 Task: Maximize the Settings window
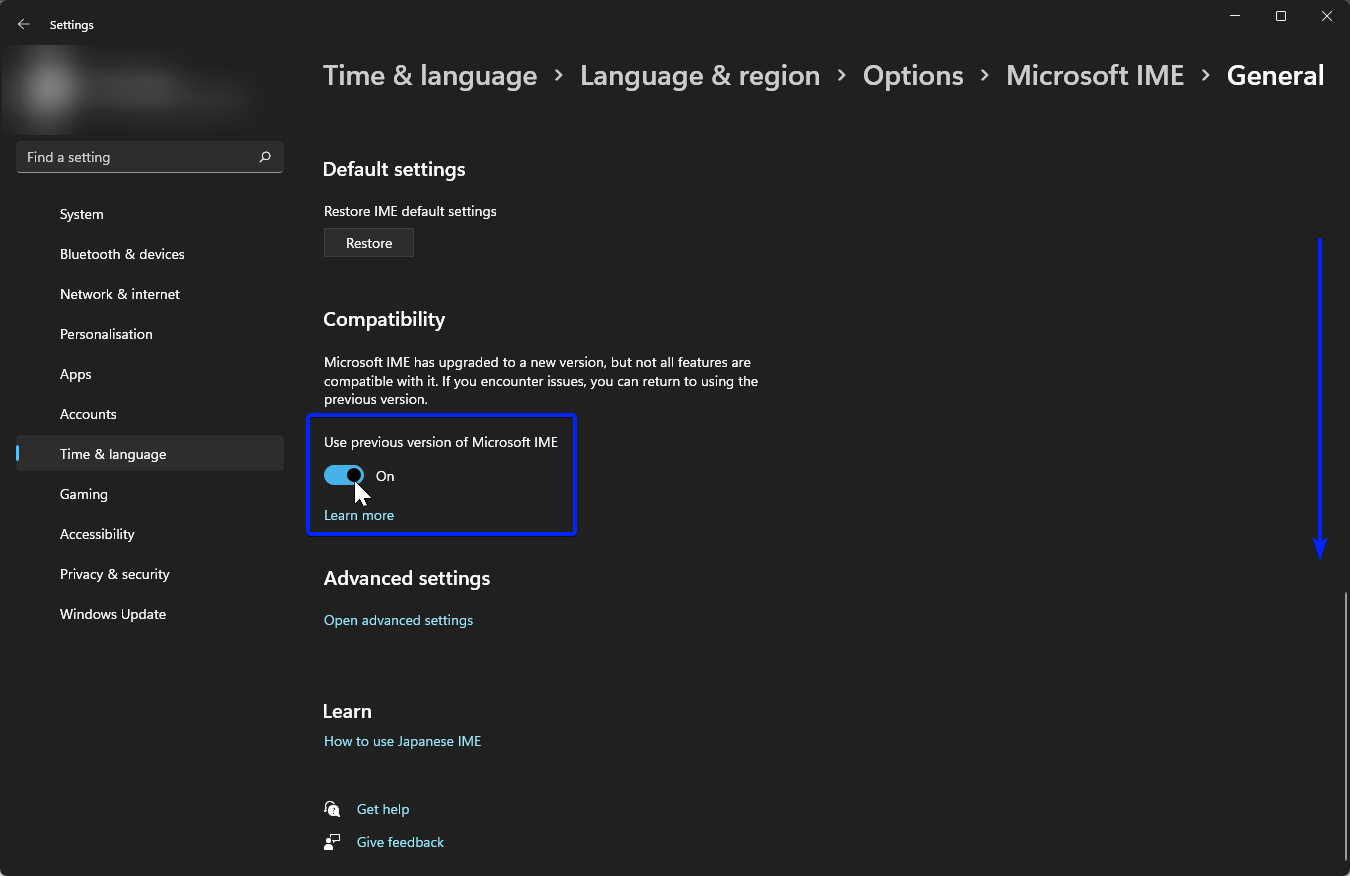(x=1281, y=16)
